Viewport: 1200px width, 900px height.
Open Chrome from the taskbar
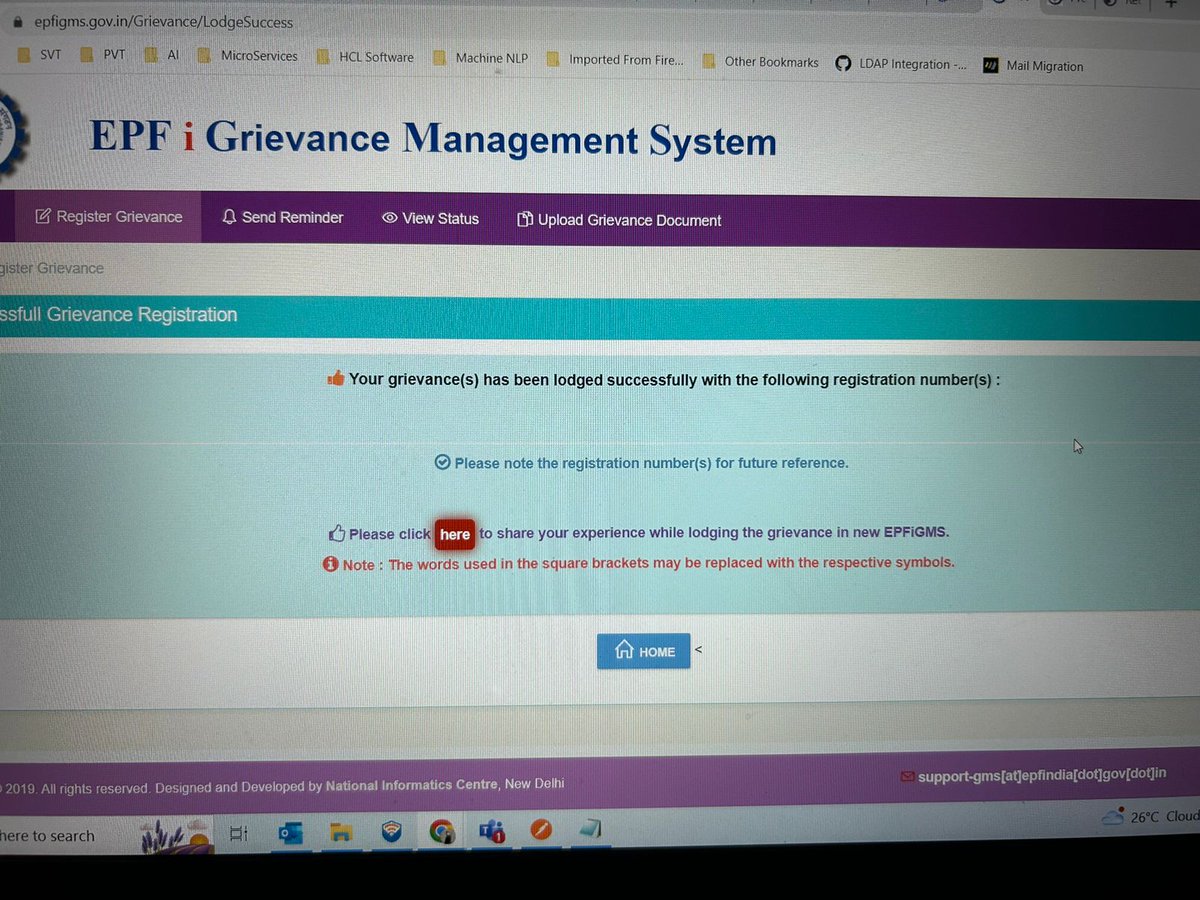(x=441, y=832)
